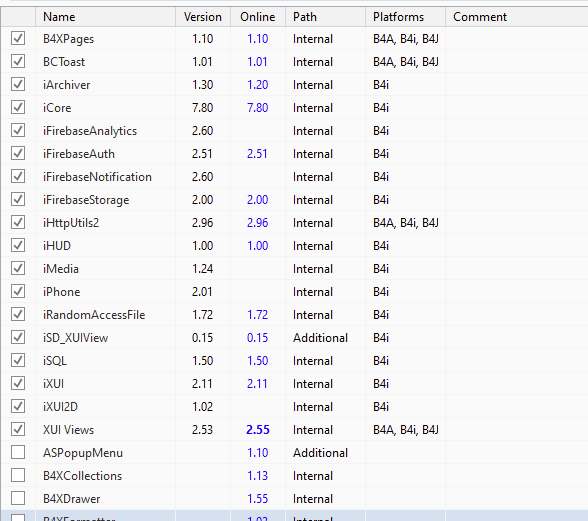This screenshot has height=521, width=588.
Task: Click the Platforms column header
Action: [x=405, y=17]
